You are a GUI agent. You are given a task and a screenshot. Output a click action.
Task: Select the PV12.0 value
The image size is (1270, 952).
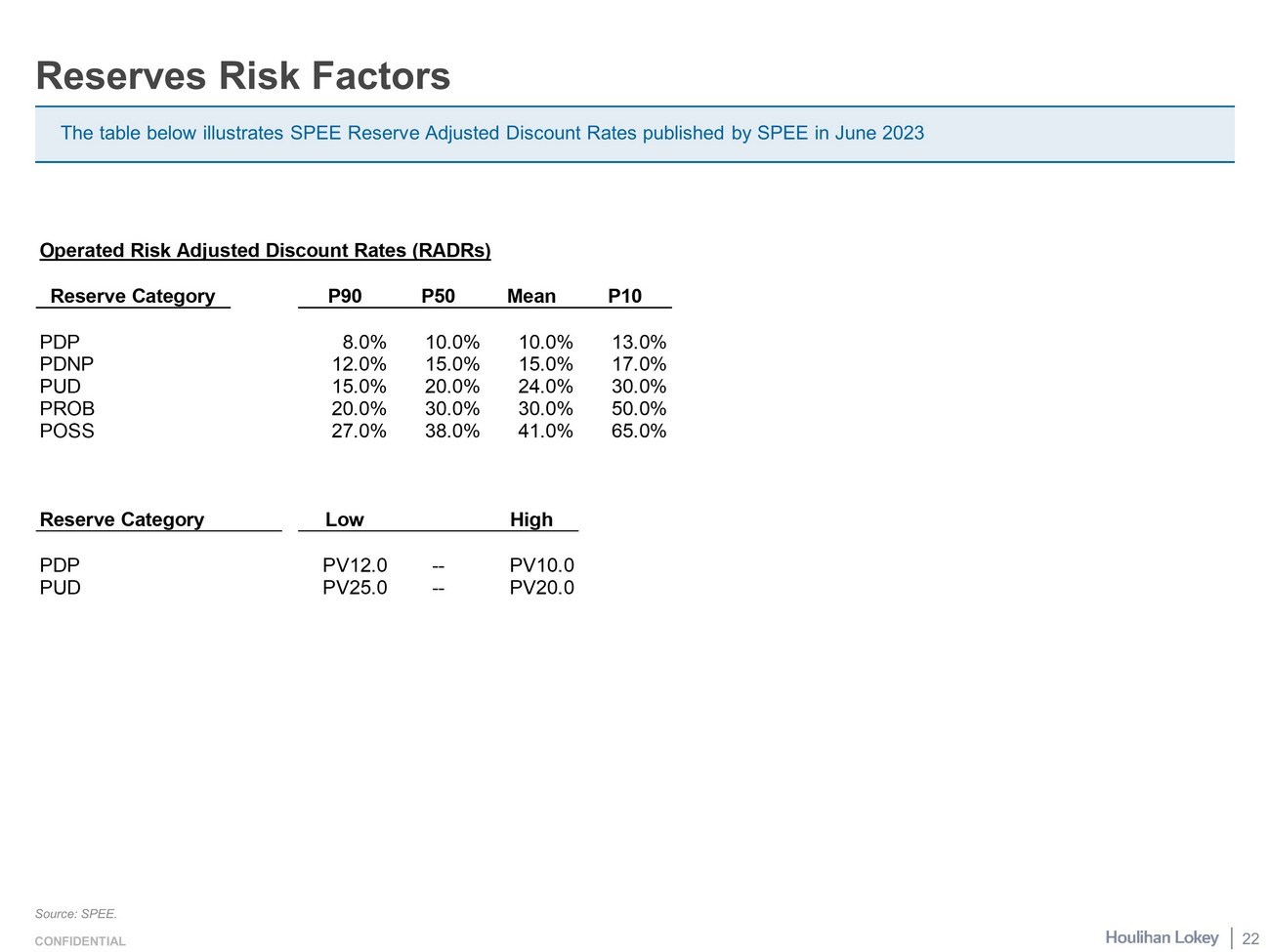click(355, 565)
